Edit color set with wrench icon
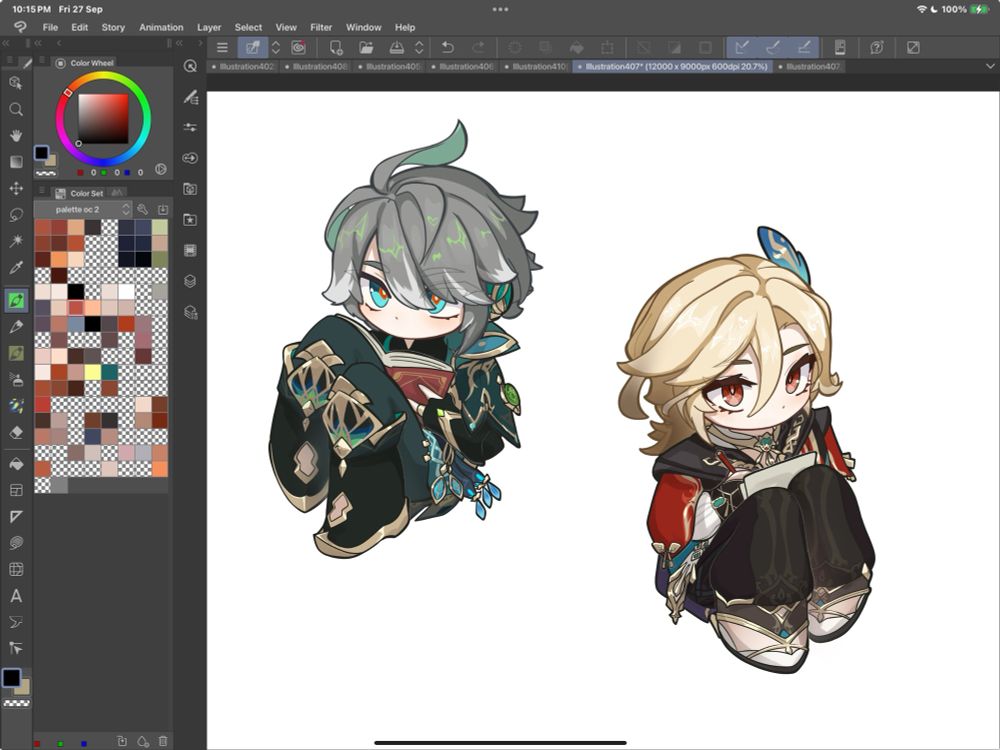 (143, 209)
